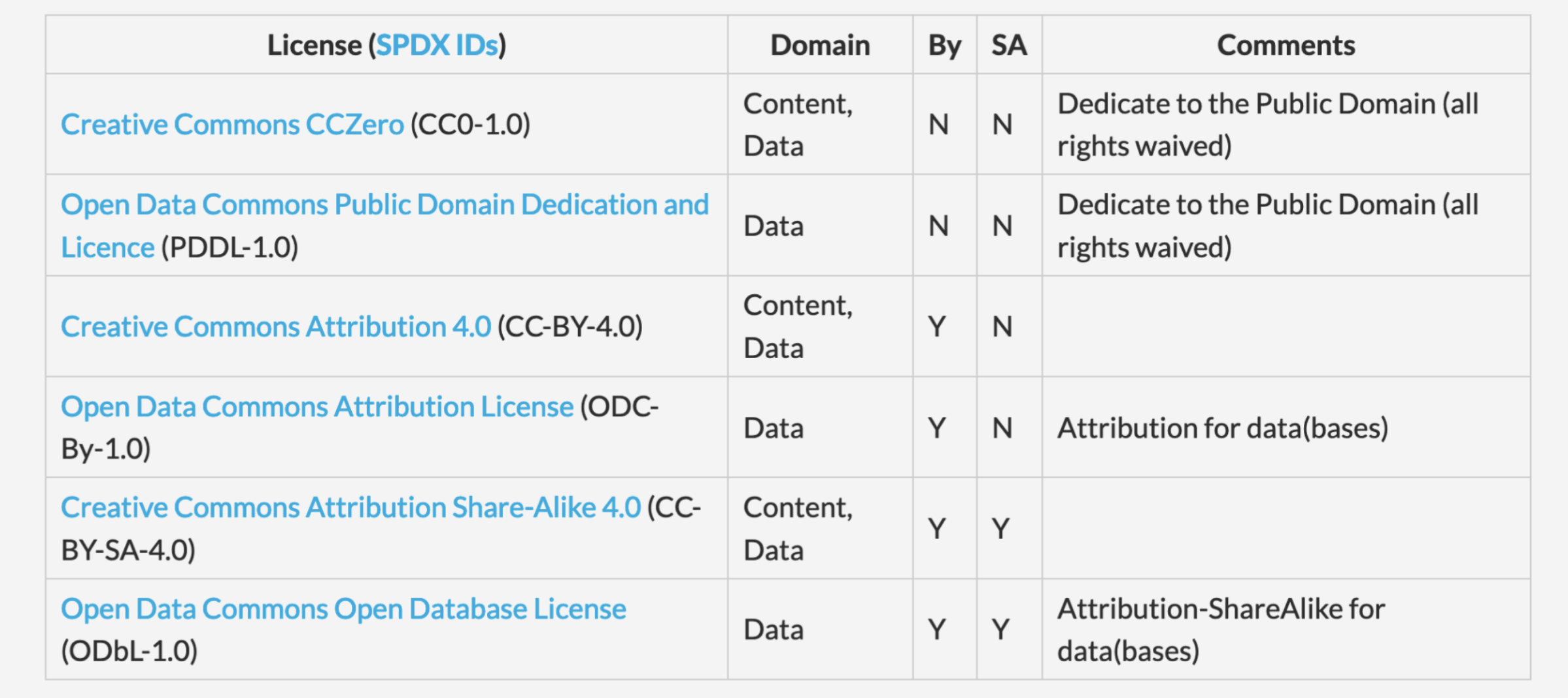Open the SPDX IDs link in header
Image resolution: width=1568 pixels, height=698 pixels.
tap(437, 45)
